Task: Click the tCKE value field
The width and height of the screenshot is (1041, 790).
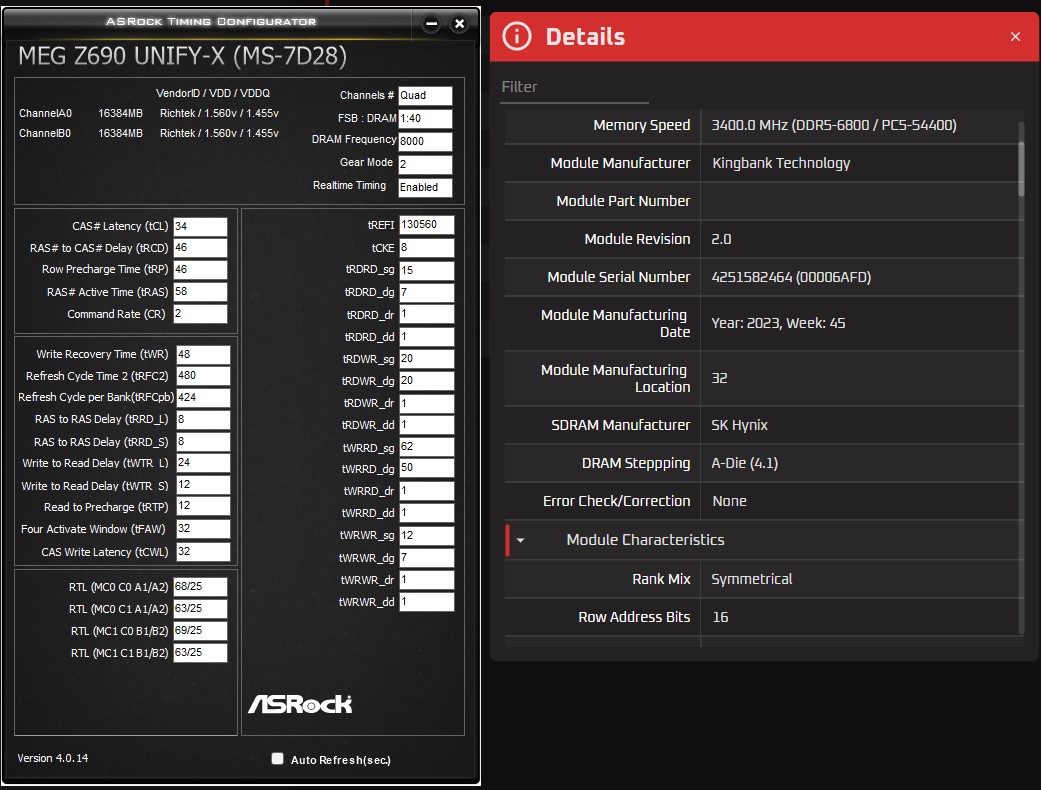Action: (427, 248)
